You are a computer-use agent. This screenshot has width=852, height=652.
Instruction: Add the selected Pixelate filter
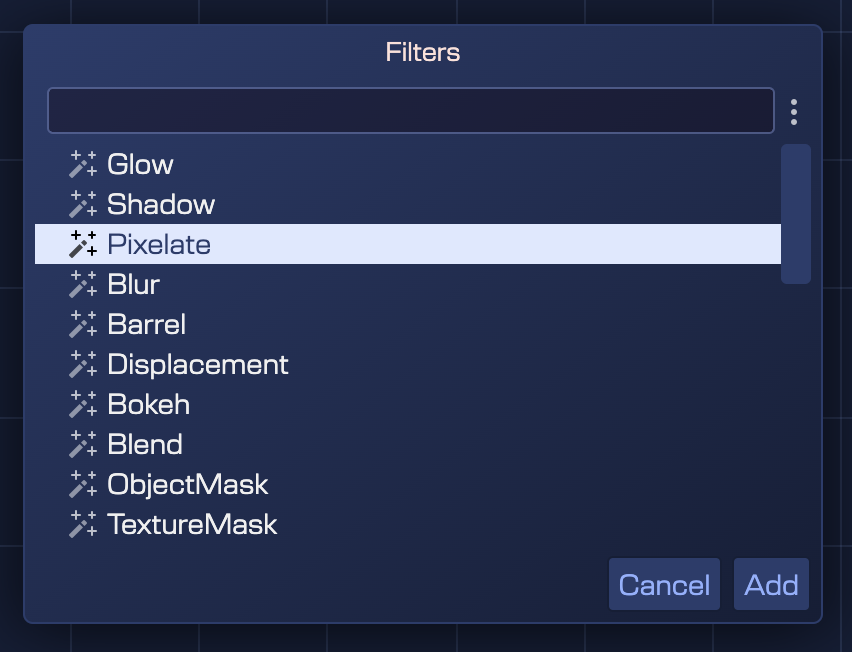point(771,584)
